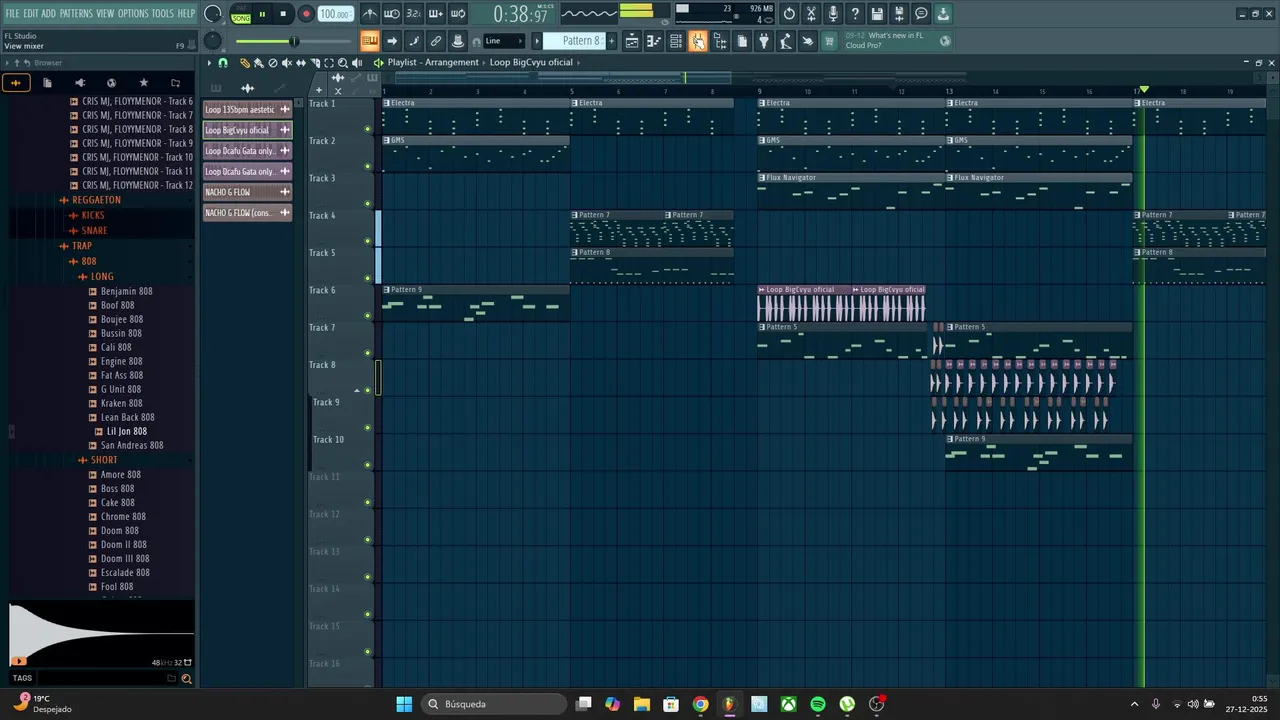Open the channel rack view icon
Screen dimensions: 1280x720
point(675,41)
